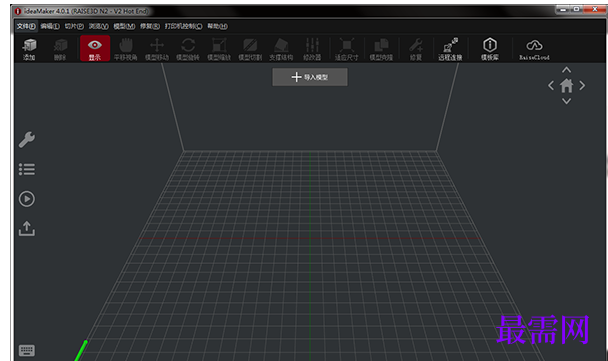The width and height of the screenshot is (608, 361).
Task: Click the upload export icon in sidebar
Action: click(x=27, y=229)
